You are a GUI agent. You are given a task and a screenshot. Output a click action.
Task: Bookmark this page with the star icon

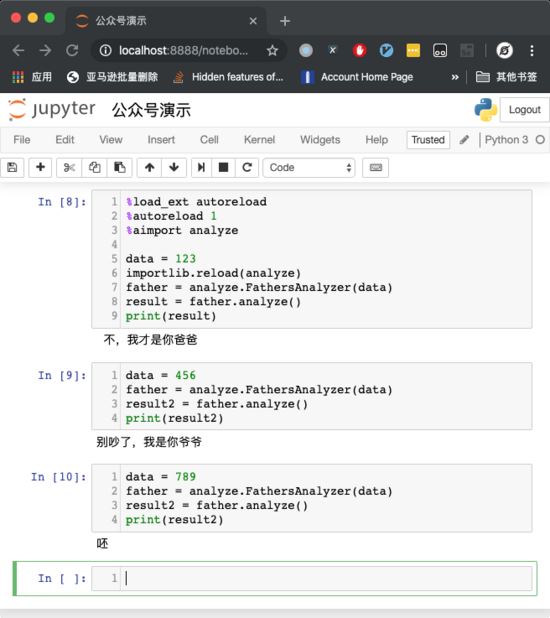[x=272, y=50]
